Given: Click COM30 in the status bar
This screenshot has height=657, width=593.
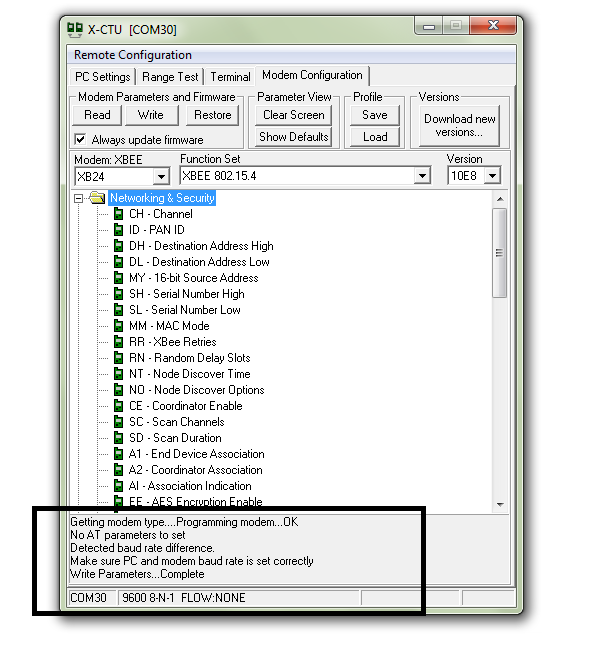Looking at the screenshot, I should pos(88,598).
